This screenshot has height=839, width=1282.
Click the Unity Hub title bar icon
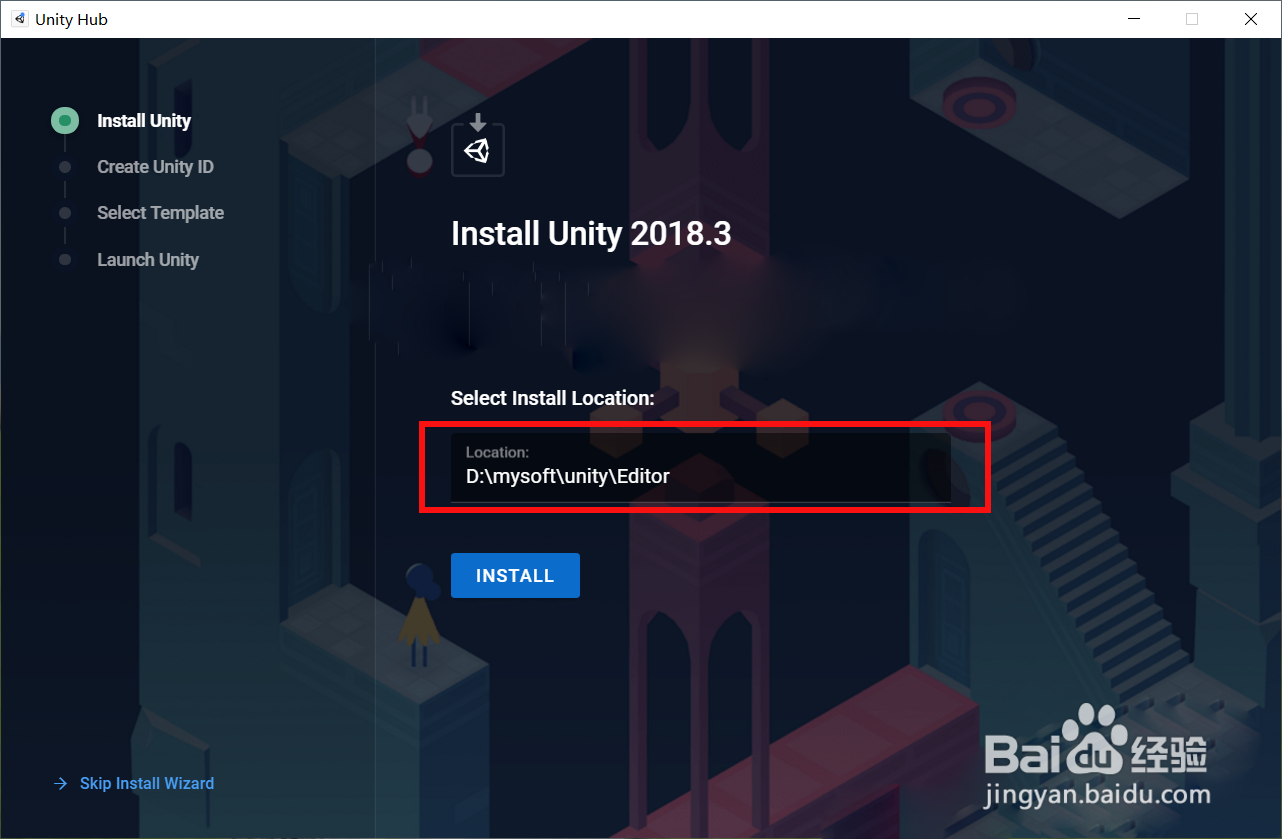point(19,19)
